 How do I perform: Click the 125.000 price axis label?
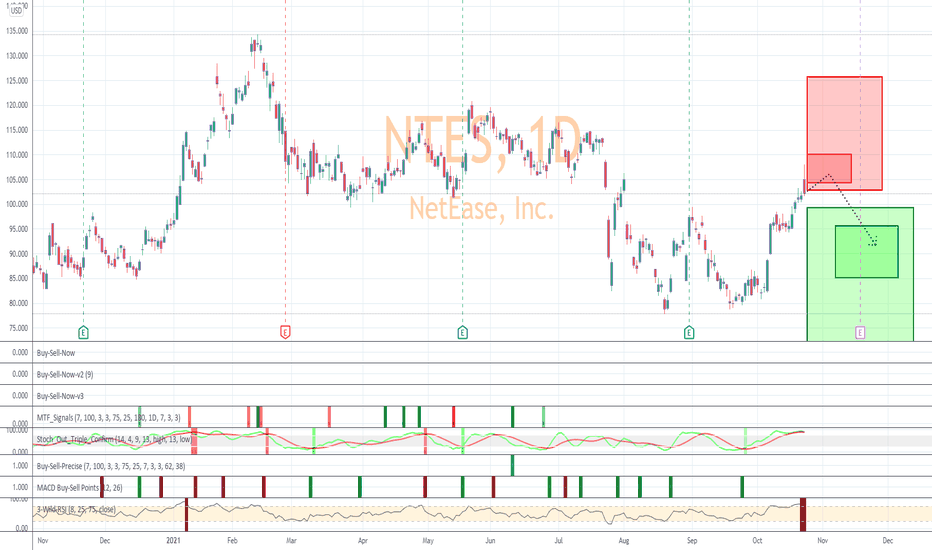tap(17, 81)
